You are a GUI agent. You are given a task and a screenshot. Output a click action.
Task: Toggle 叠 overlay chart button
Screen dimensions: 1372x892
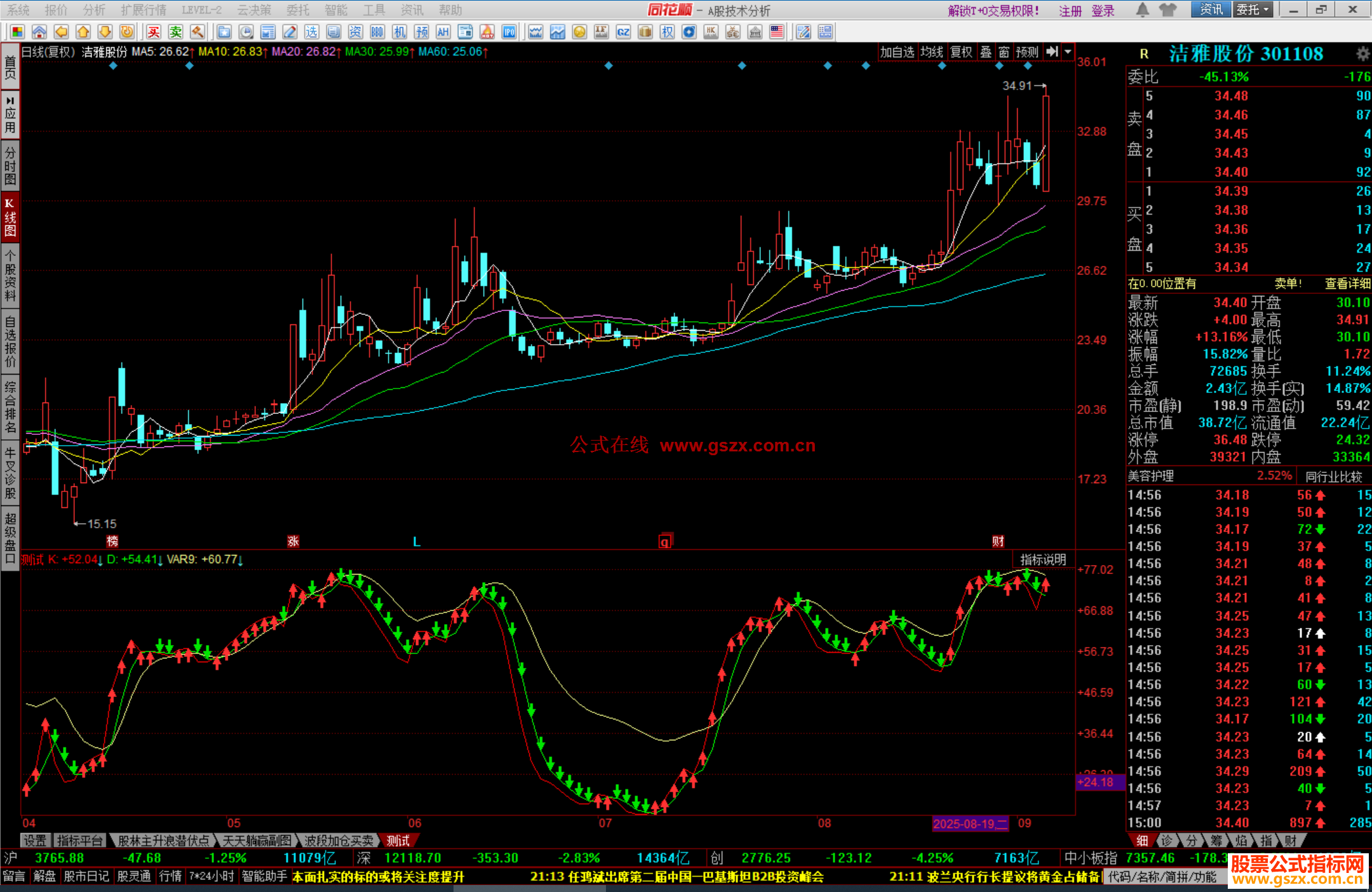(986, 52)
